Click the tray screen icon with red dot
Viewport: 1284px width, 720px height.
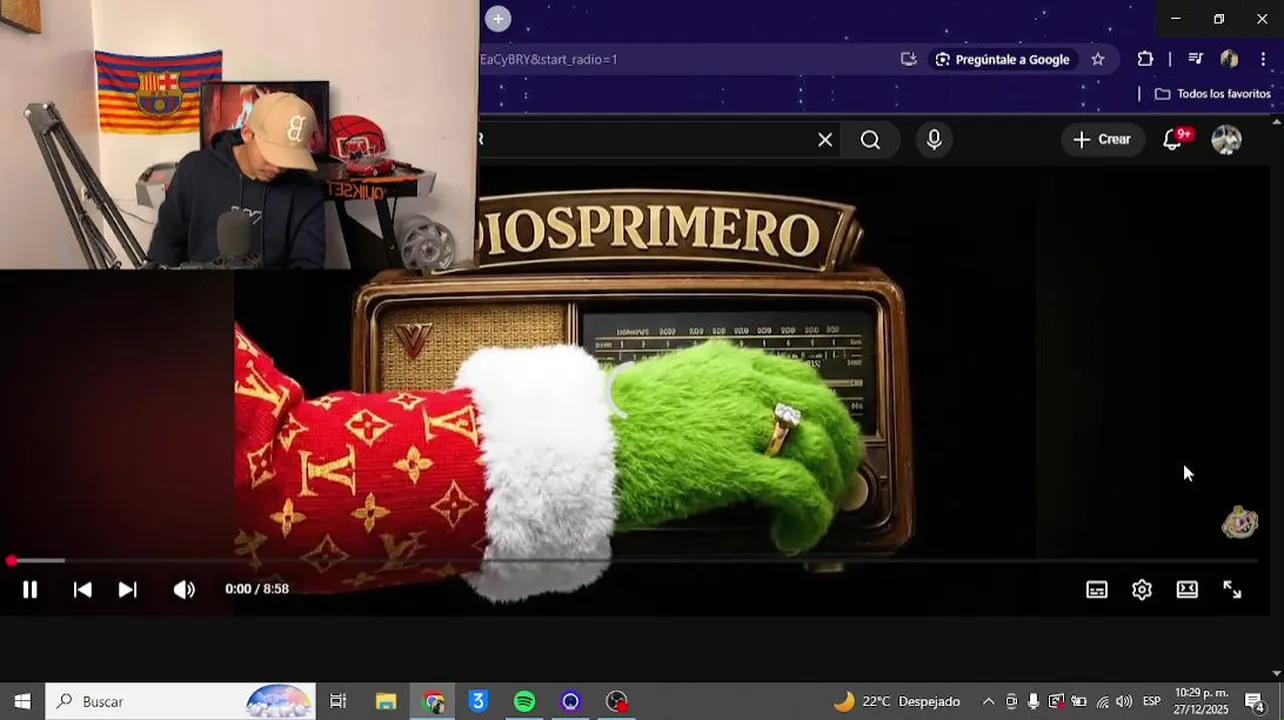coord(1056,701)
